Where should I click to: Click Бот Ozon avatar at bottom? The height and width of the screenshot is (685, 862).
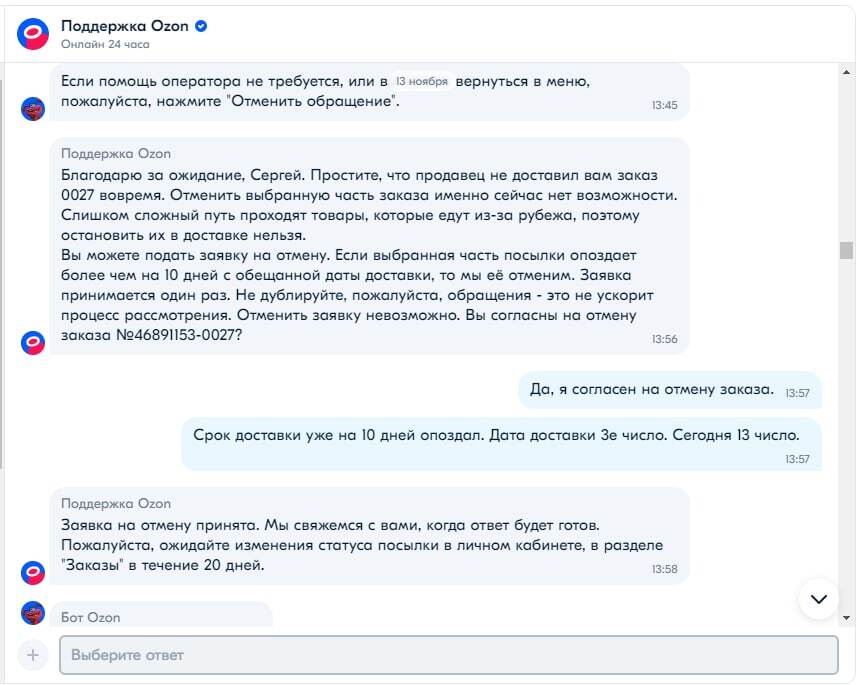pyautogui.click(x=33, y=612)
